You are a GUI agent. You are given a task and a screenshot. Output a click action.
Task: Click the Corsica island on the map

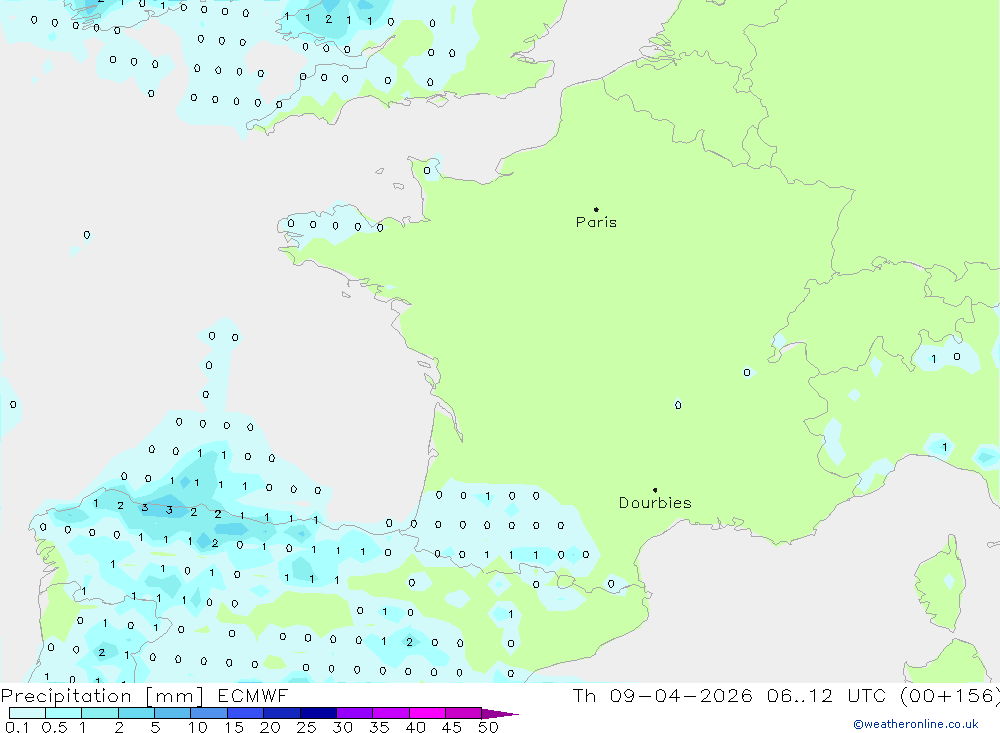coord(942,583)
